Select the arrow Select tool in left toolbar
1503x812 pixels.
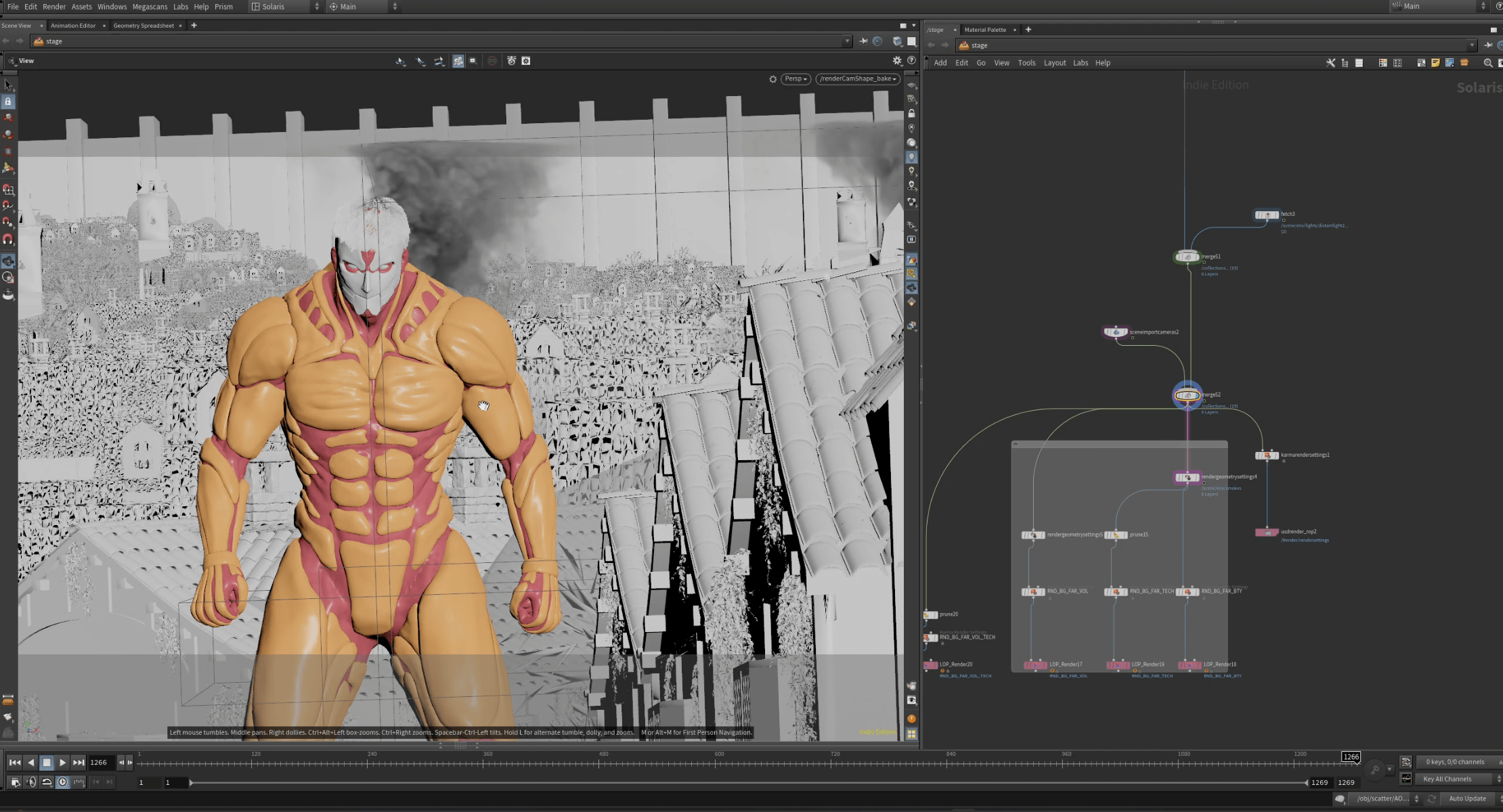[x=8, y=85]
